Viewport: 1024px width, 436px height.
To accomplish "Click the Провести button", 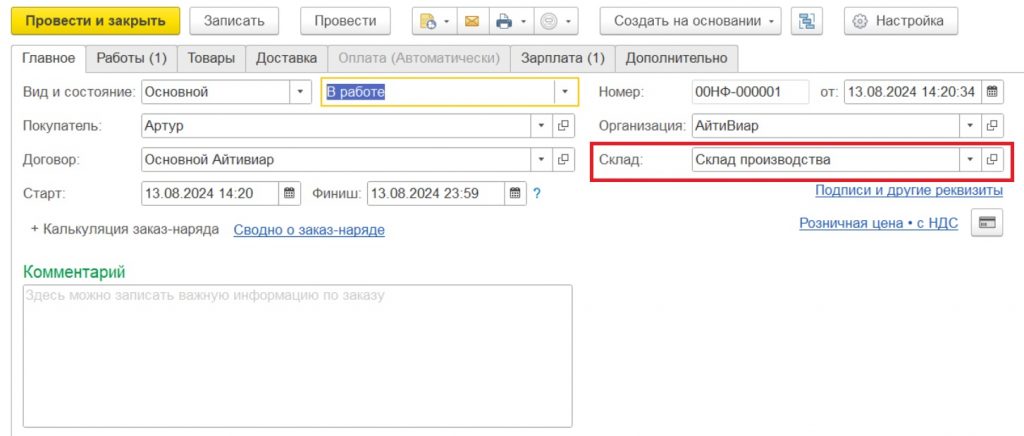I will pos(345,21).
